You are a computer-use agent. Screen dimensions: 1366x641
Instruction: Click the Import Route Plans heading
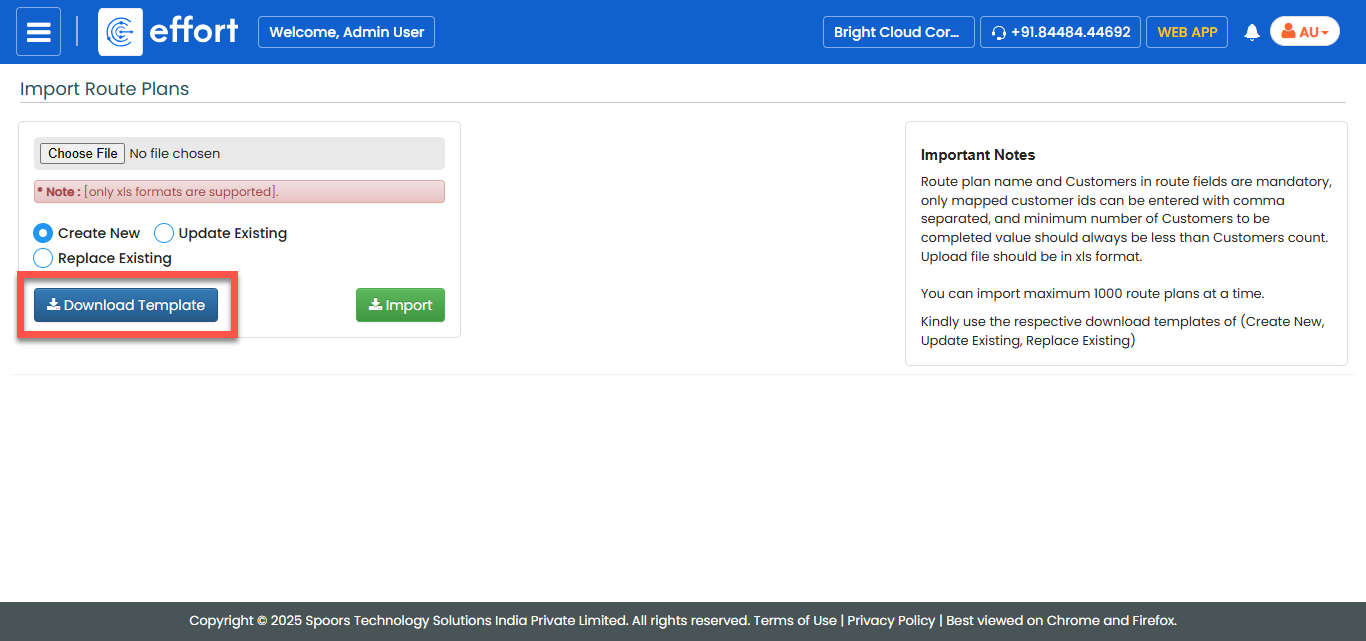coord(104,89)
